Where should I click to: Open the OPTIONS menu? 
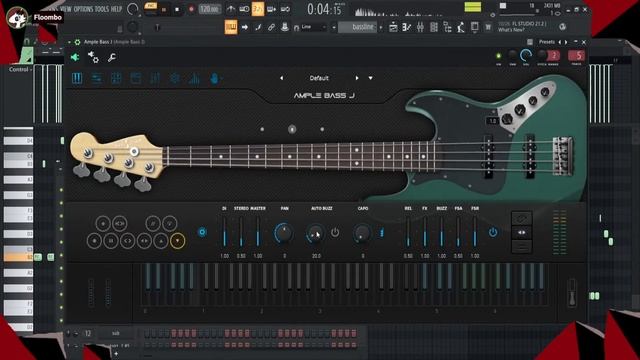(83, 9)
